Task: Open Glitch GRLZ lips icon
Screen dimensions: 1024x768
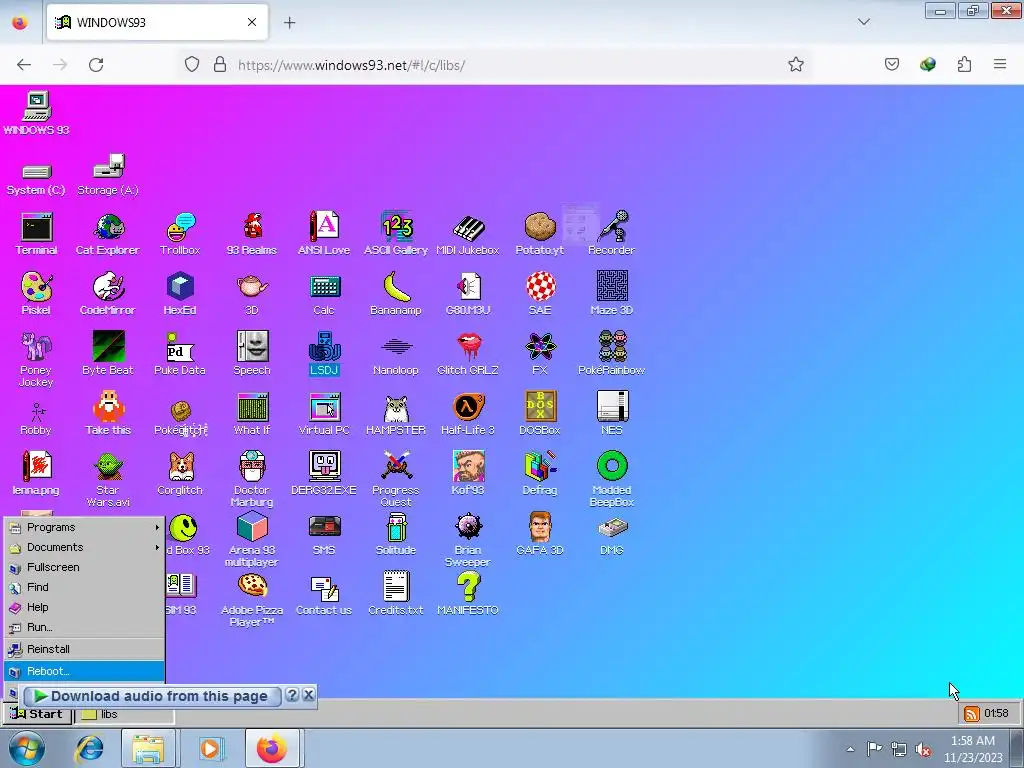Action: (x=468, y=353)
